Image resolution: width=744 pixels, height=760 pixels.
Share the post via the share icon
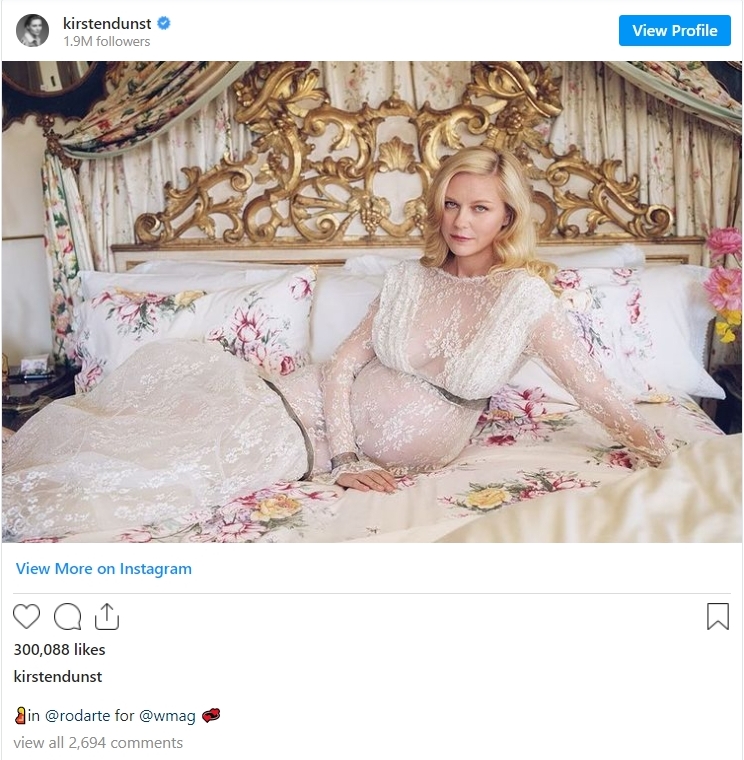pos(106,617)
